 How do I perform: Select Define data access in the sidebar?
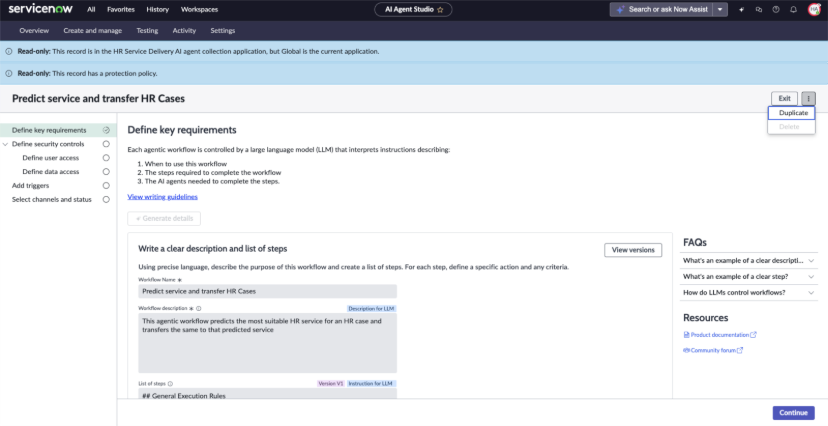(x=51, y=172)
